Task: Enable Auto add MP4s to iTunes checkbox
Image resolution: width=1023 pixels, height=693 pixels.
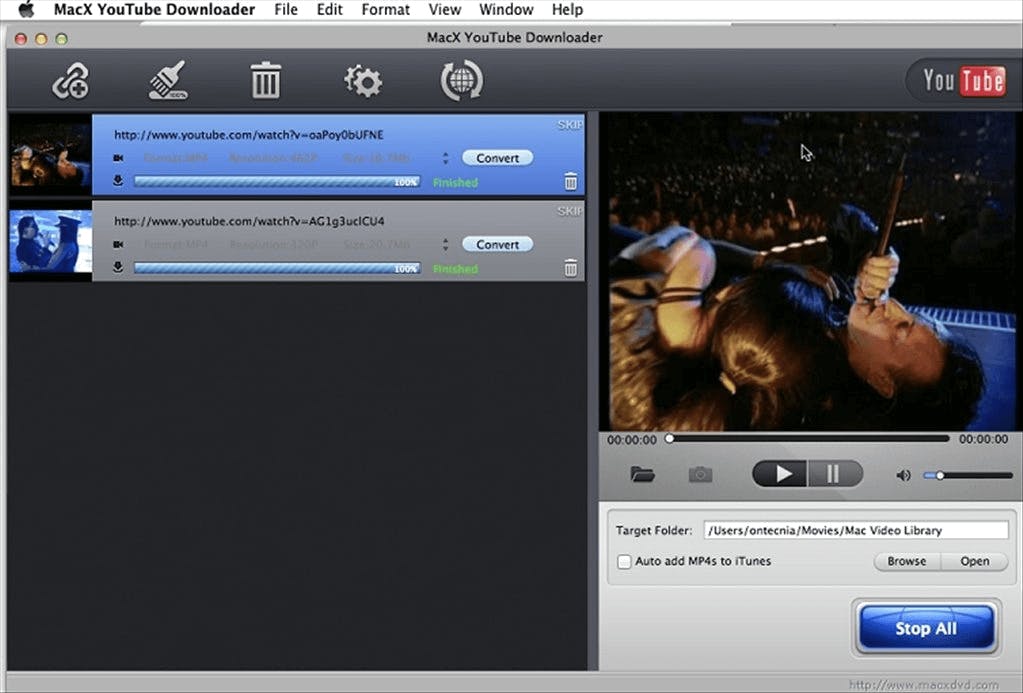Action: (x=624, y=561)
